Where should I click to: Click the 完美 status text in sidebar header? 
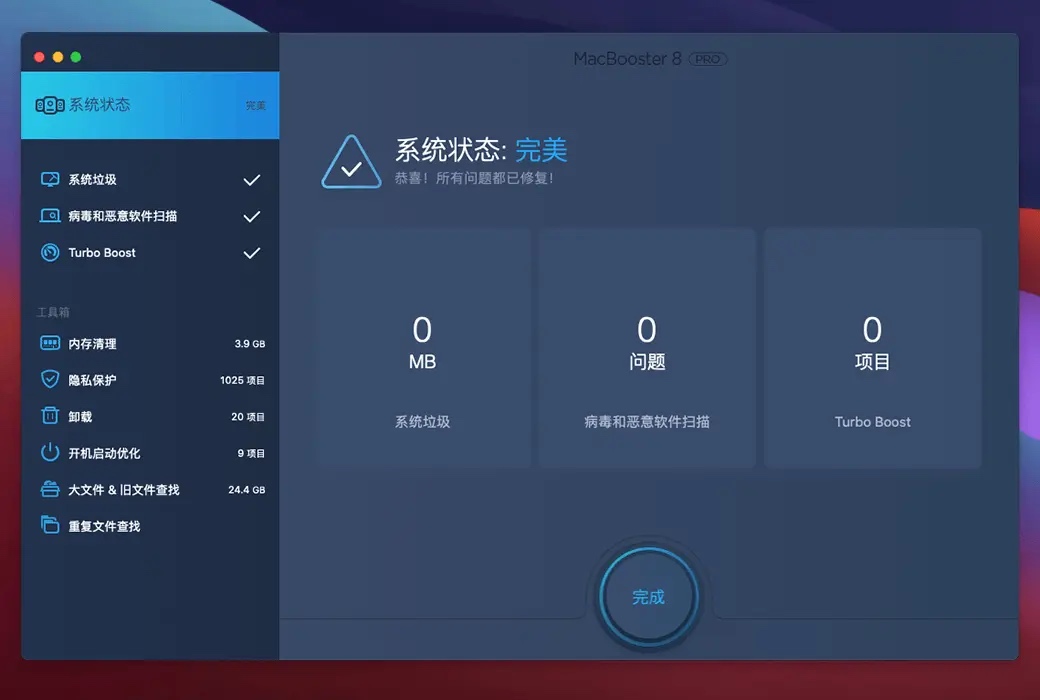pyautogui.click(x=255, y=105)
